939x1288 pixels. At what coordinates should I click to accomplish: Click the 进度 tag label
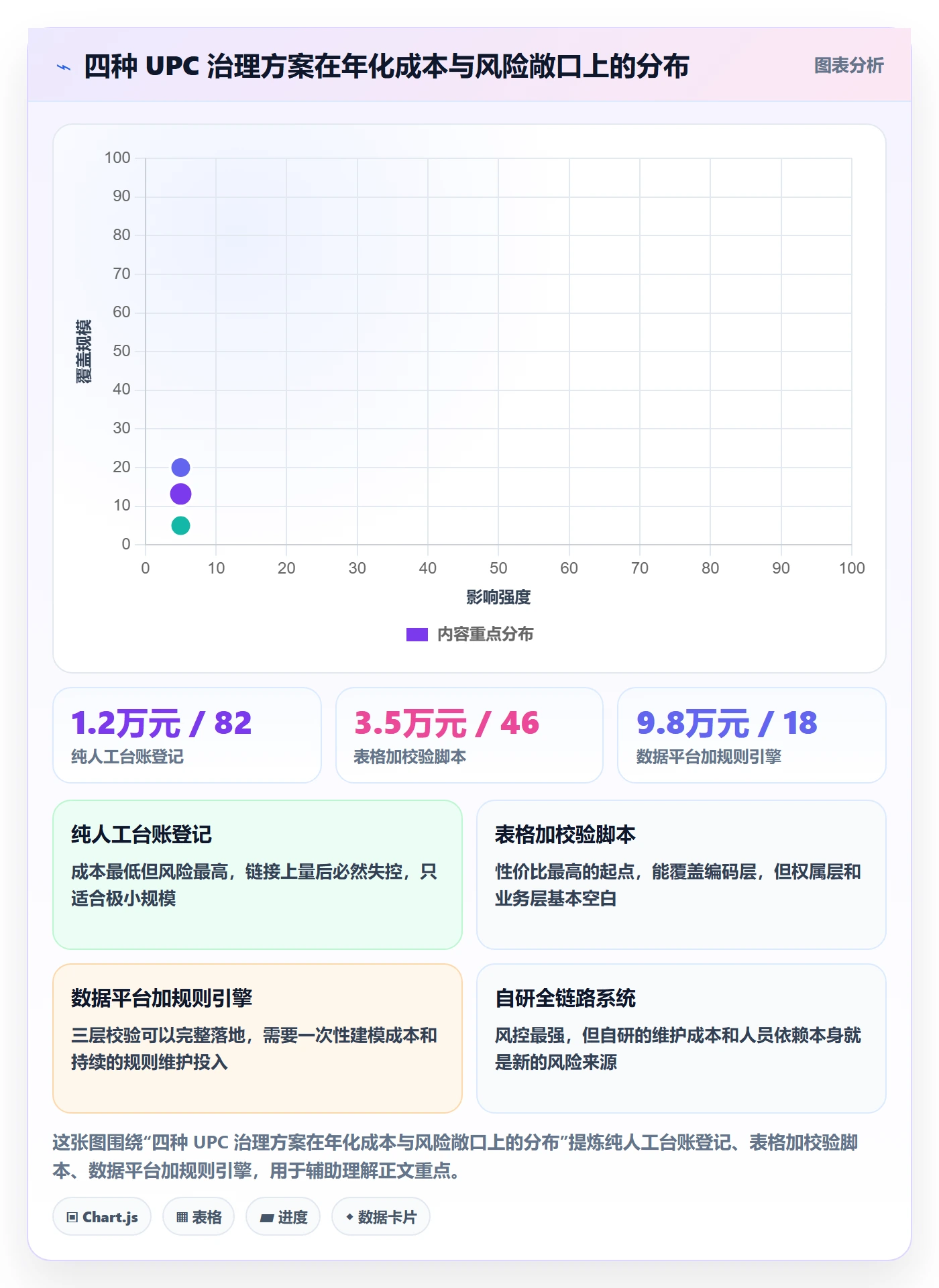(293, 1218)
